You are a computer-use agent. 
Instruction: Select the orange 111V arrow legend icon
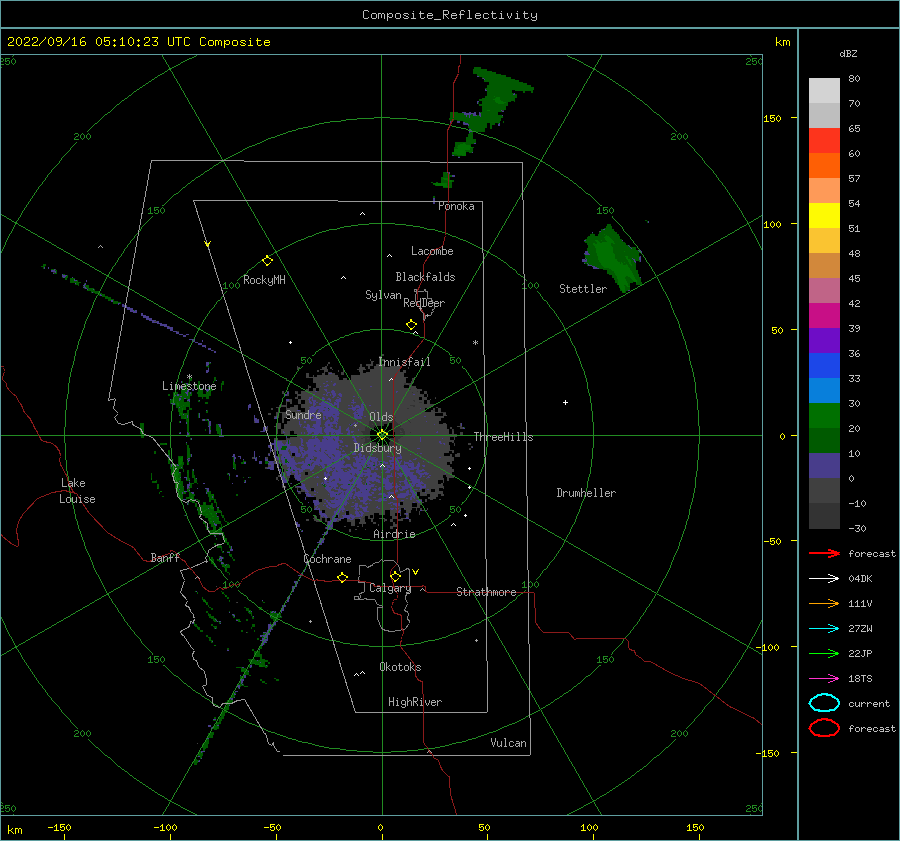(824, 603)
